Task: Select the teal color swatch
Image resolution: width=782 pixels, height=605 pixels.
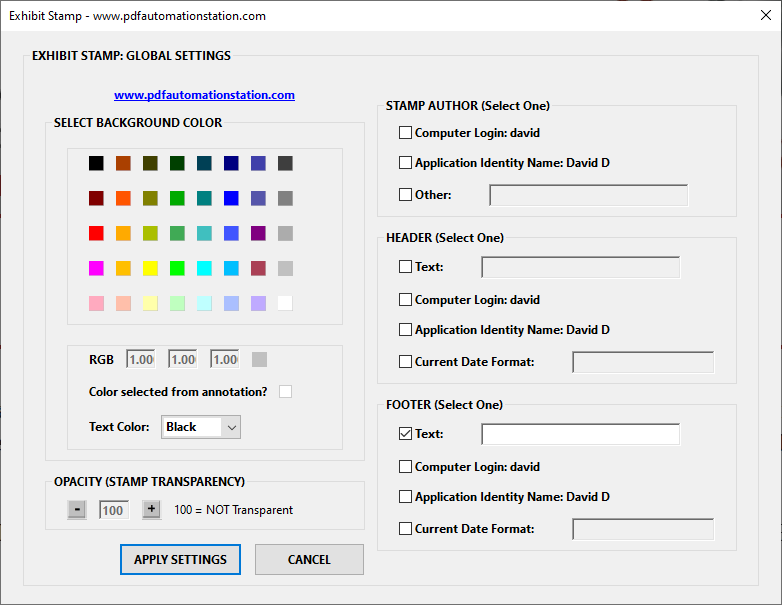Action: coord(204,198)
